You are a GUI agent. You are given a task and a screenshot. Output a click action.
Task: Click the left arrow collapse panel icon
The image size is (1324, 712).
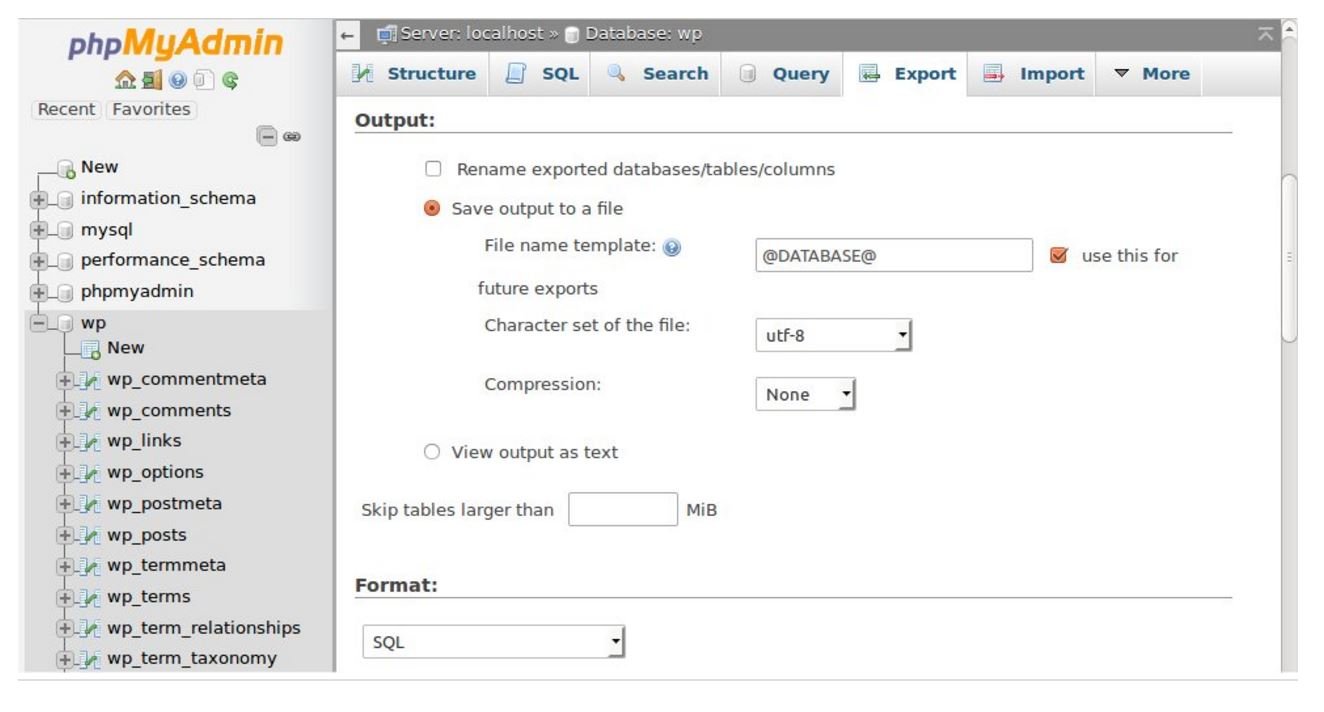(x=347, y=34)
